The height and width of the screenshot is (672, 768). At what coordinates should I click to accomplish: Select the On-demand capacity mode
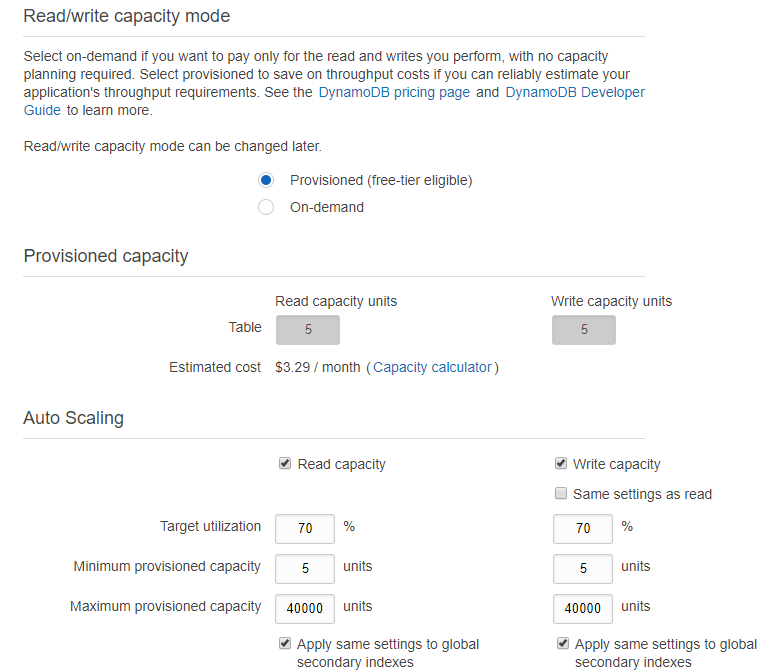coord(266,207)
